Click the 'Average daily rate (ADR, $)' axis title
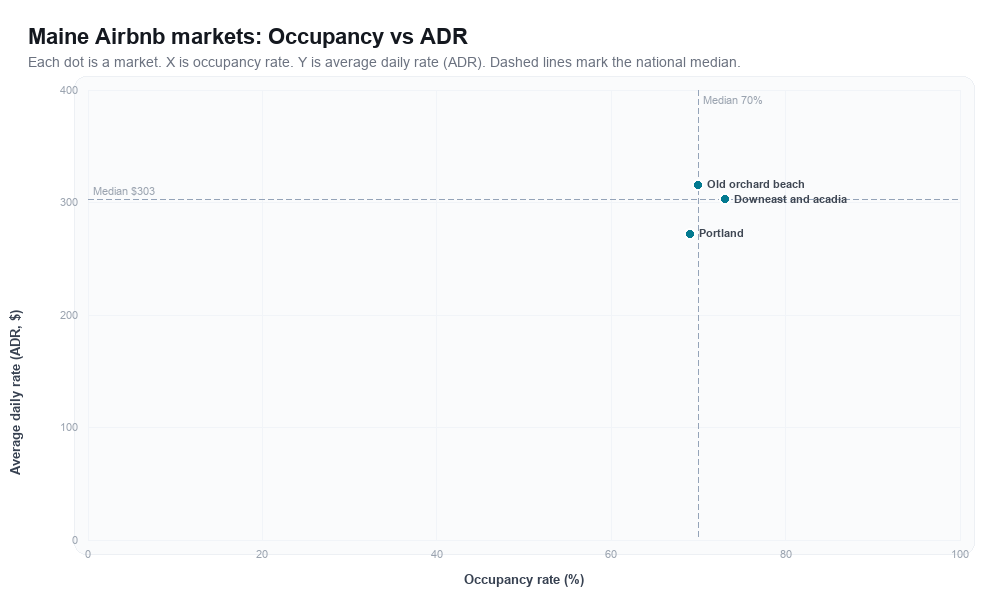 (x=15, y=392)
